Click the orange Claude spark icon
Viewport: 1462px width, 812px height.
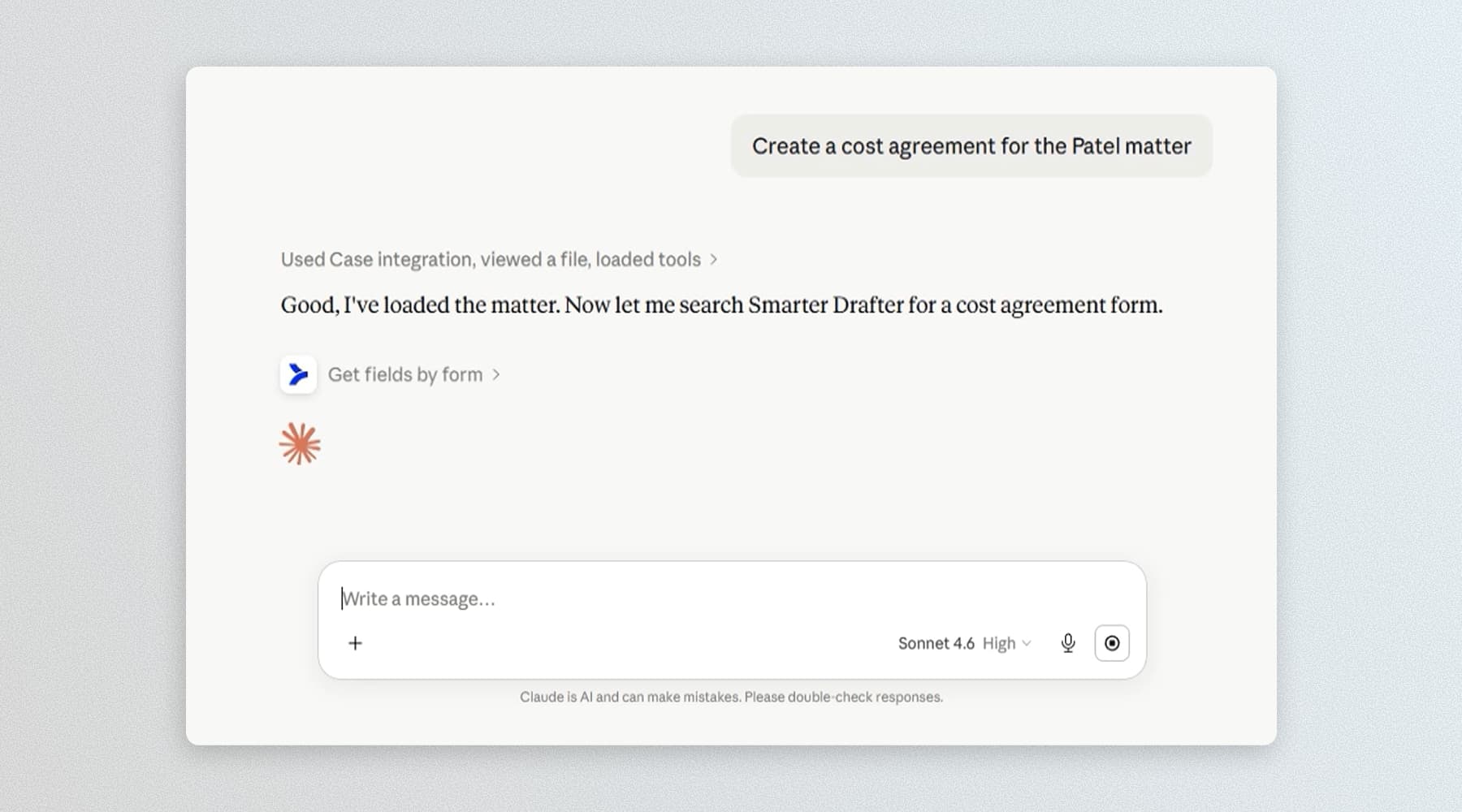(x=300, y=444)
